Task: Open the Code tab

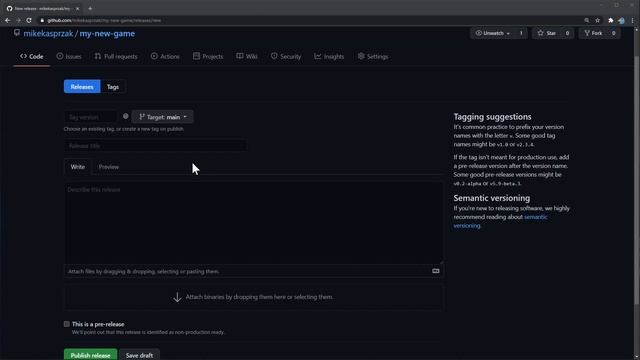Action: [32, 56]
